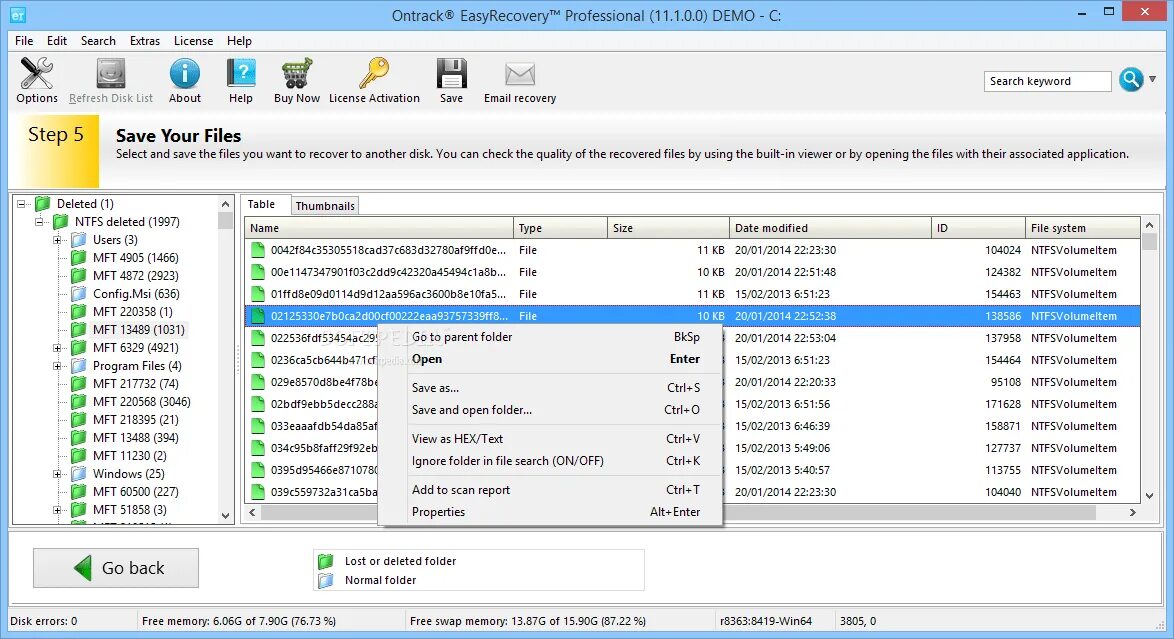
Task: Collapse the NTFS deleted (1997) node
Action: click(40, 222)
